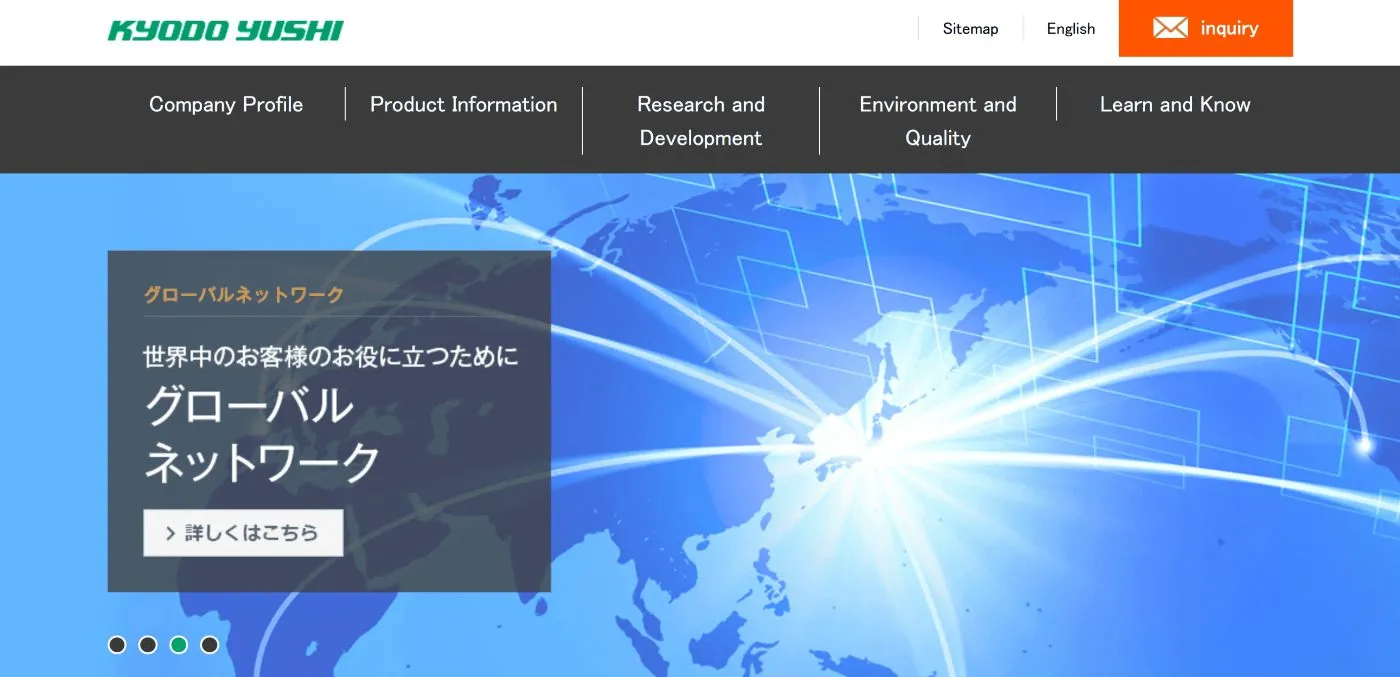Open the Sitemap link

click(970, 29)
